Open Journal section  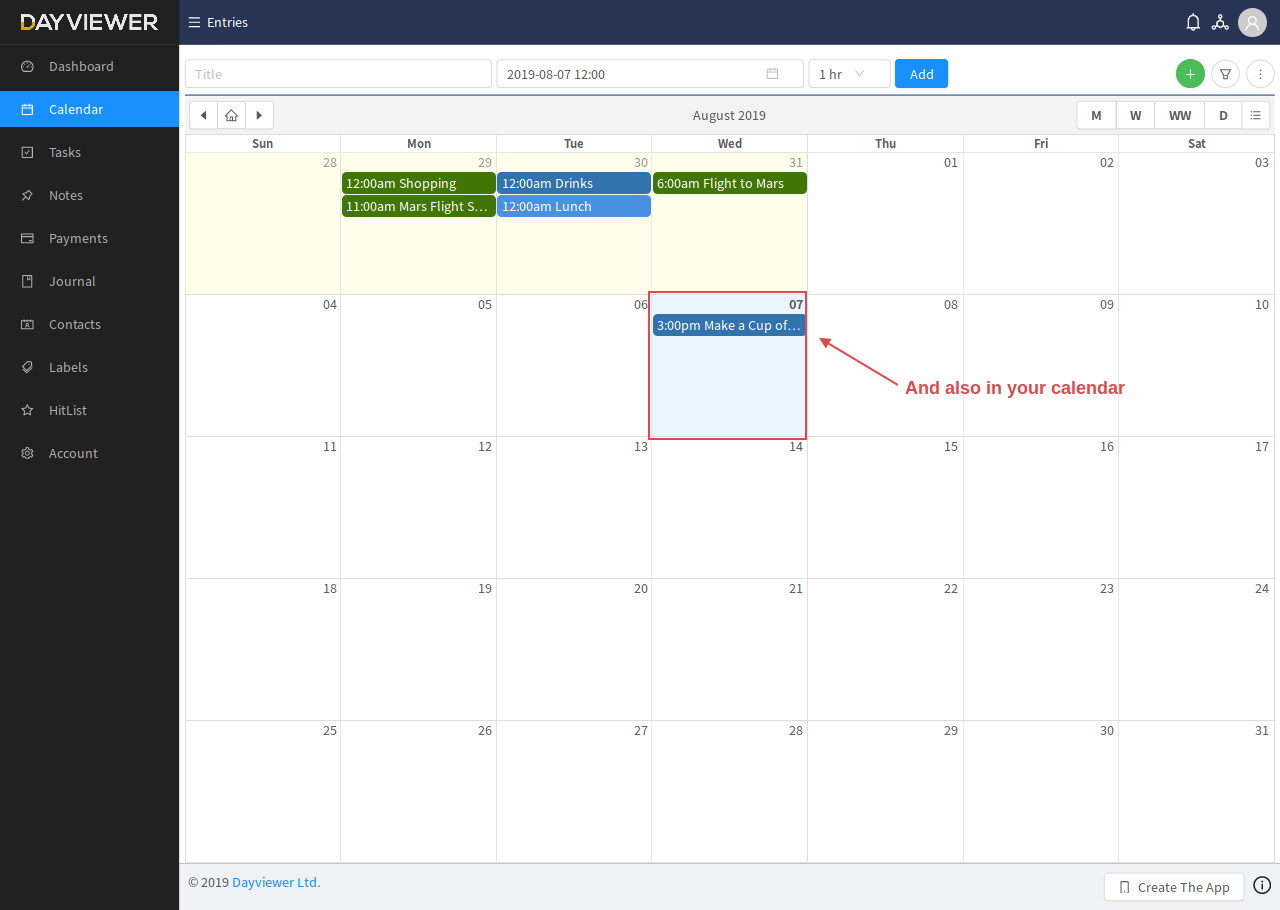point(90,281)
